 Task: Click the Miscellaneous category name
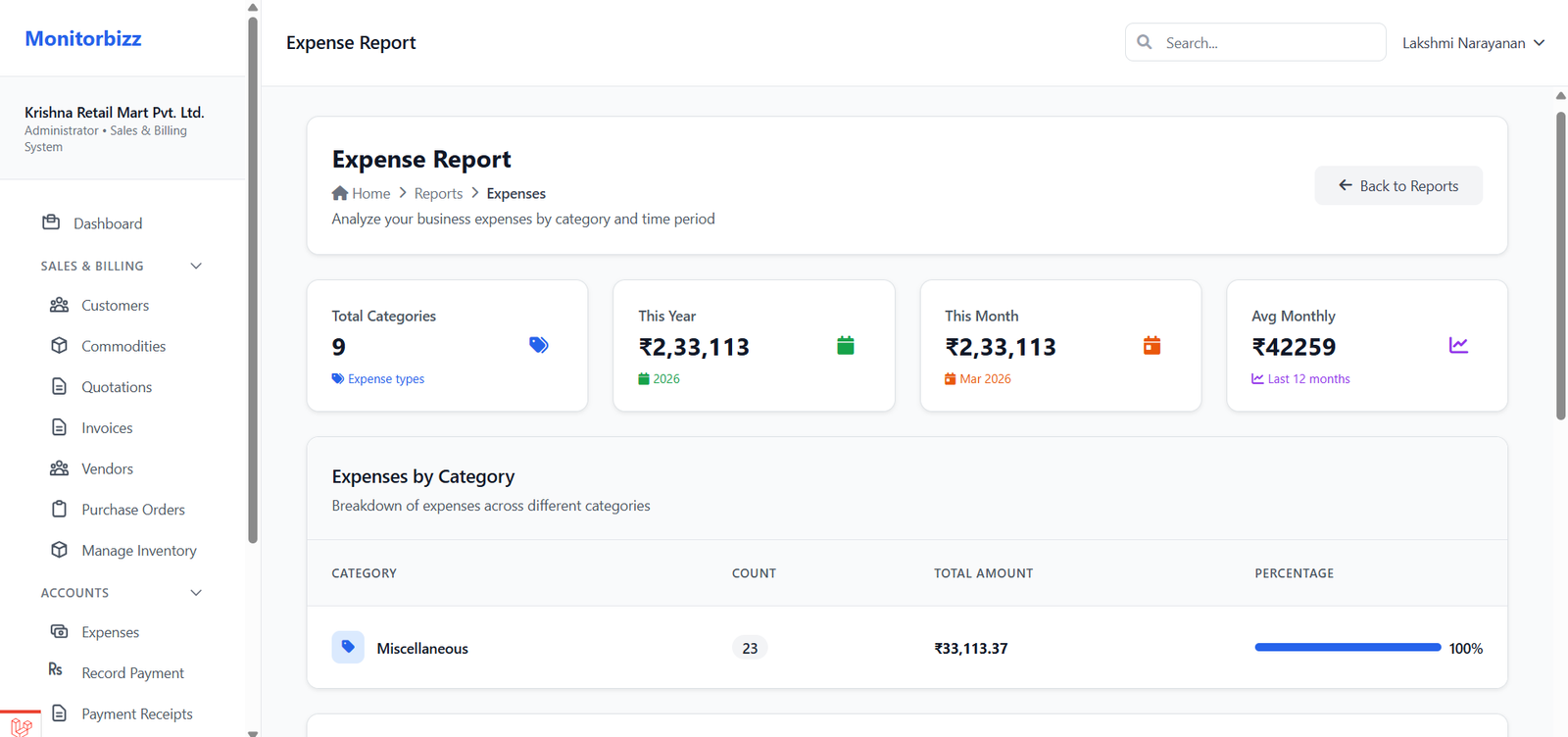(422, 648)
